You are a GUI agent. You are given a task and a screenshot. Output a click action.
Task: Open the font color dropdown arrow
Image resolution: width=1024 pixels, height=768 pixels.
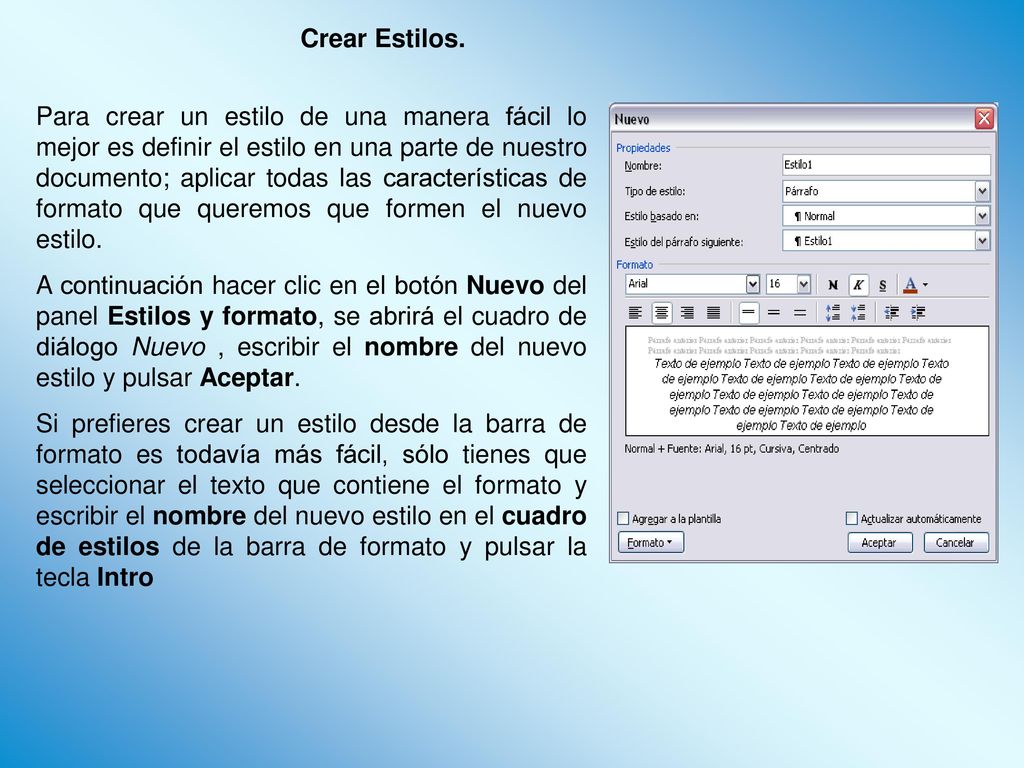[925, 285]
